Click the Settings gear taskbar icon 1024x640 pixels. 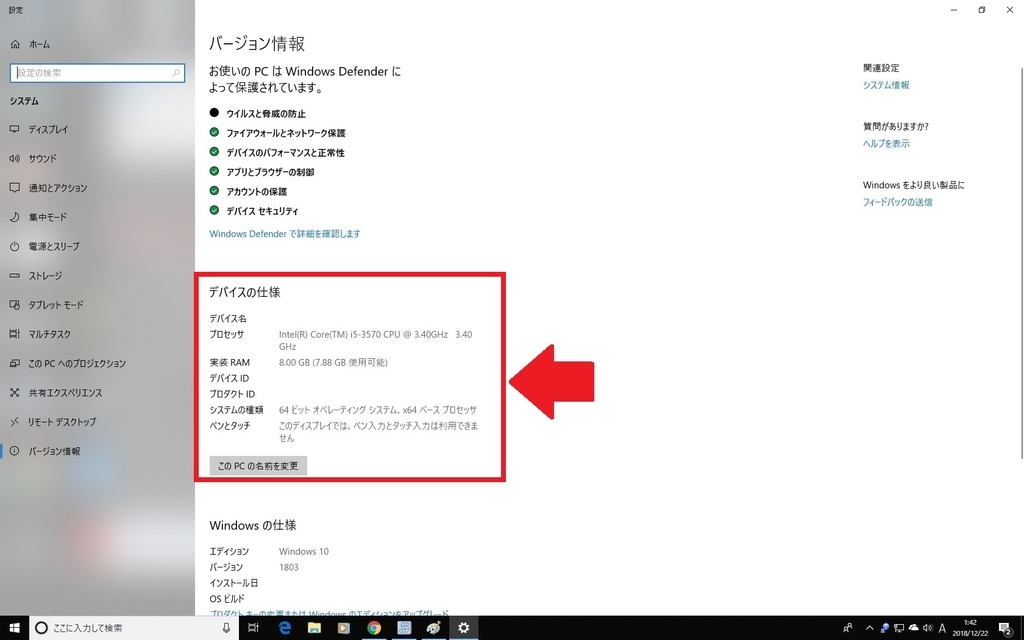464,628
